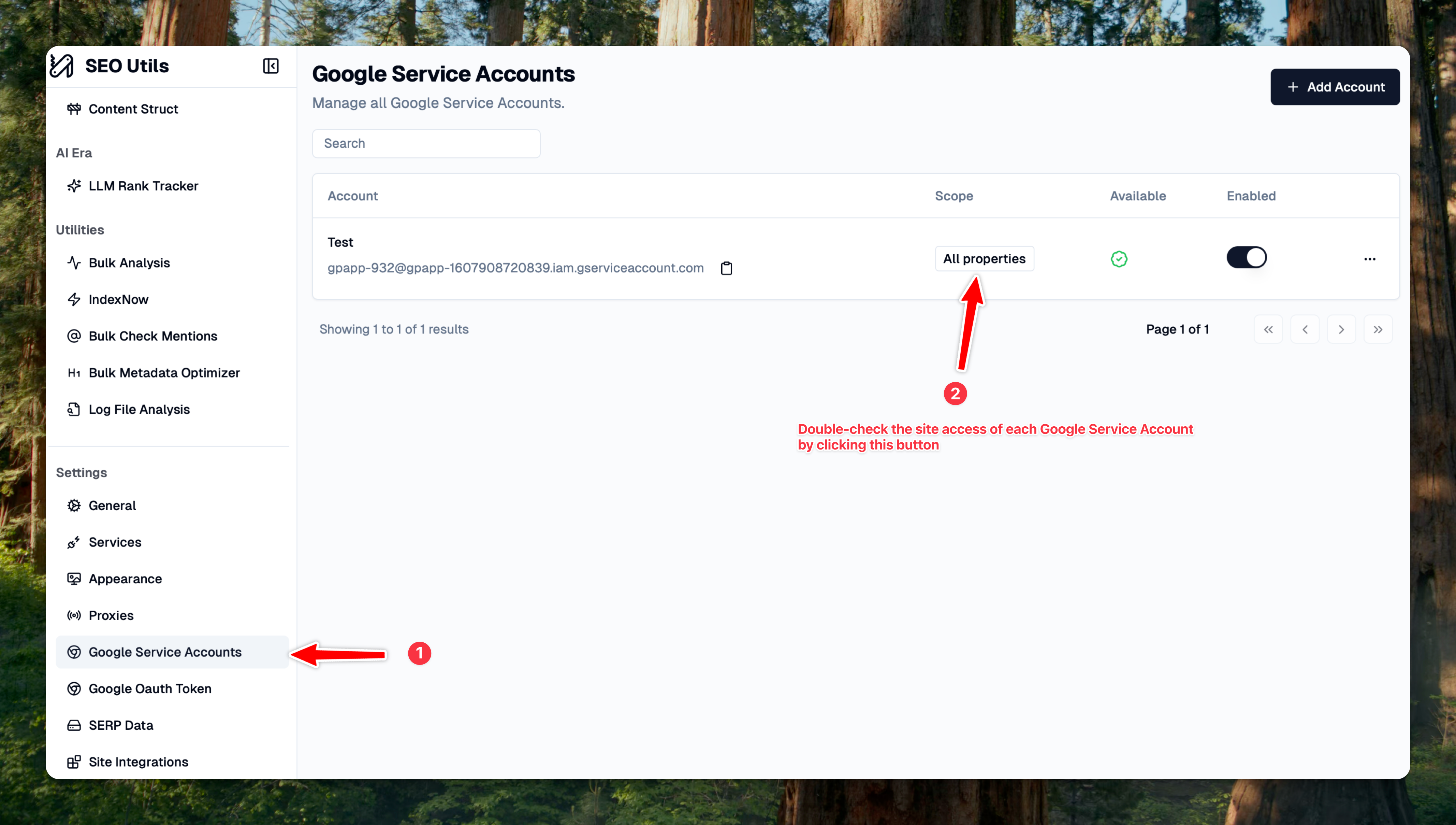Collapse the sidebar panel icon
The width and height of the screenshot is (1456, 825).
271,66
